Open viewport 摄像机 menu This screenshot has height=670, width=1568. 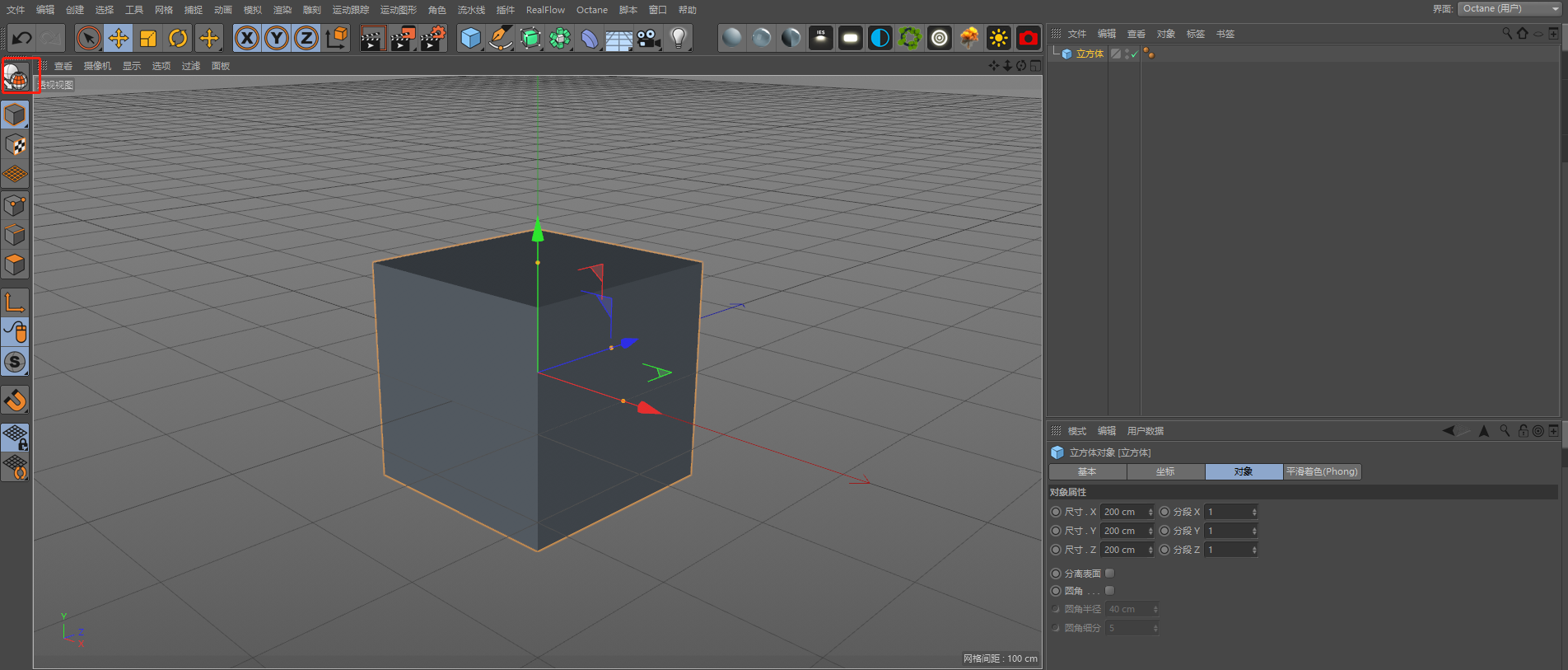pos(97,66)
